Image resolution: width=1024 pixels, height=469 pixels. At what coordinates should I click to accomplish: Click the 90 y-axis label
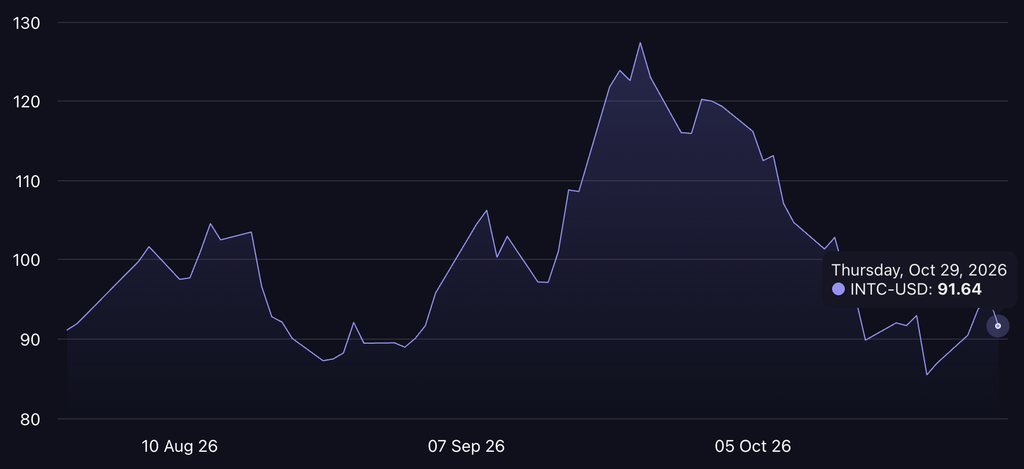click(x=30, y=340)
